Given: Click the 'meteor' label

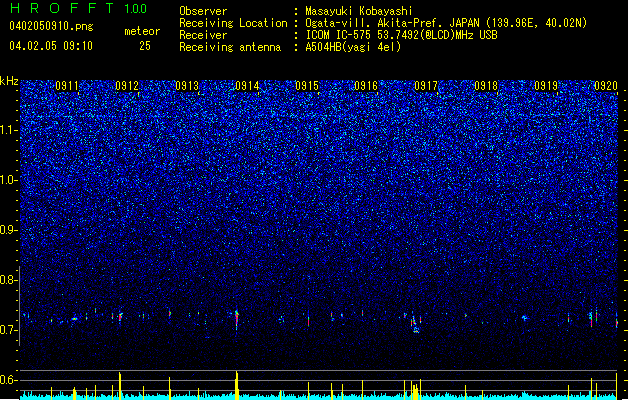Looking at the screenshot, I should [x=142, y=31].
